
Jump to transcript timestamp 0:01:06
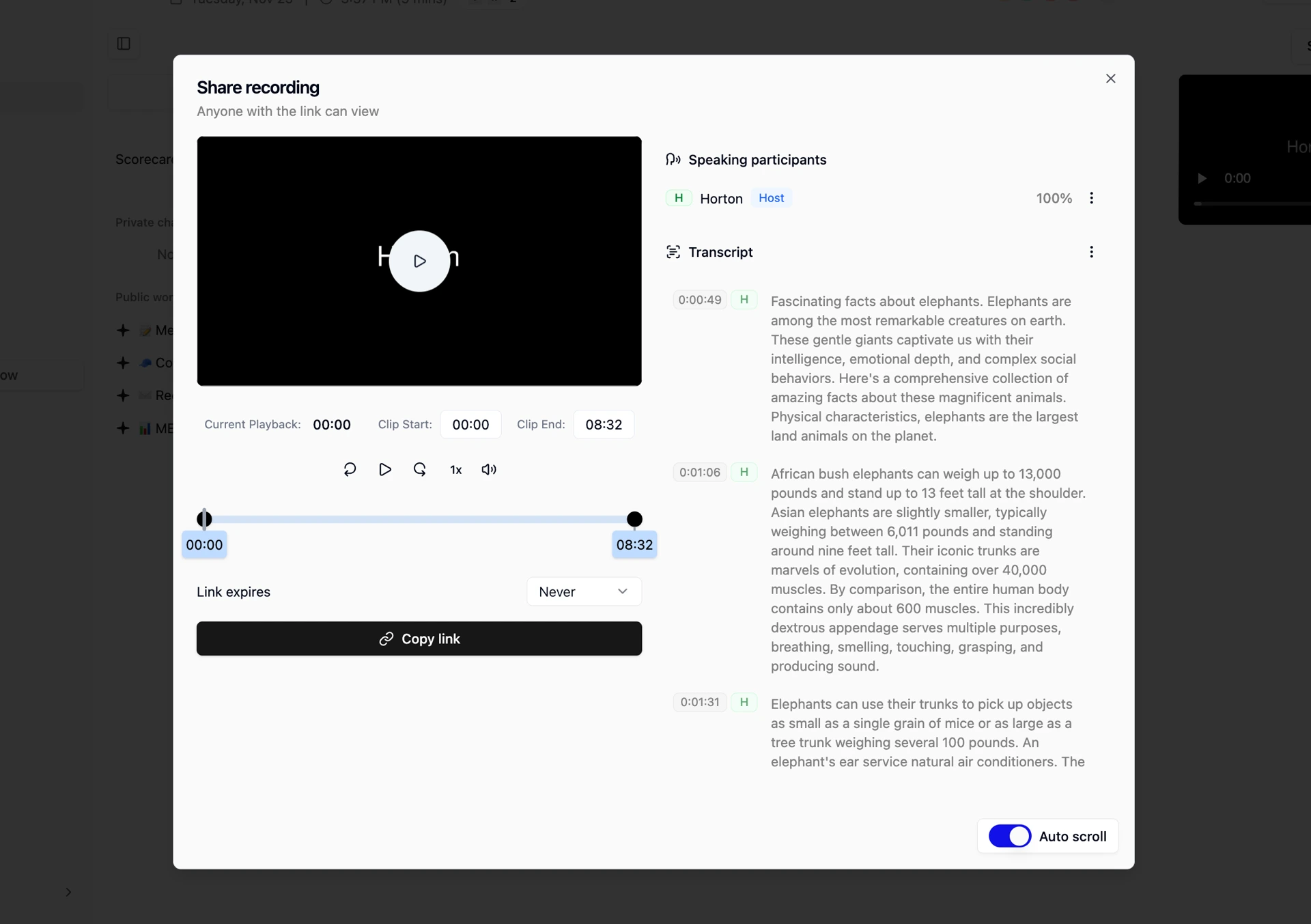[700, 472]
